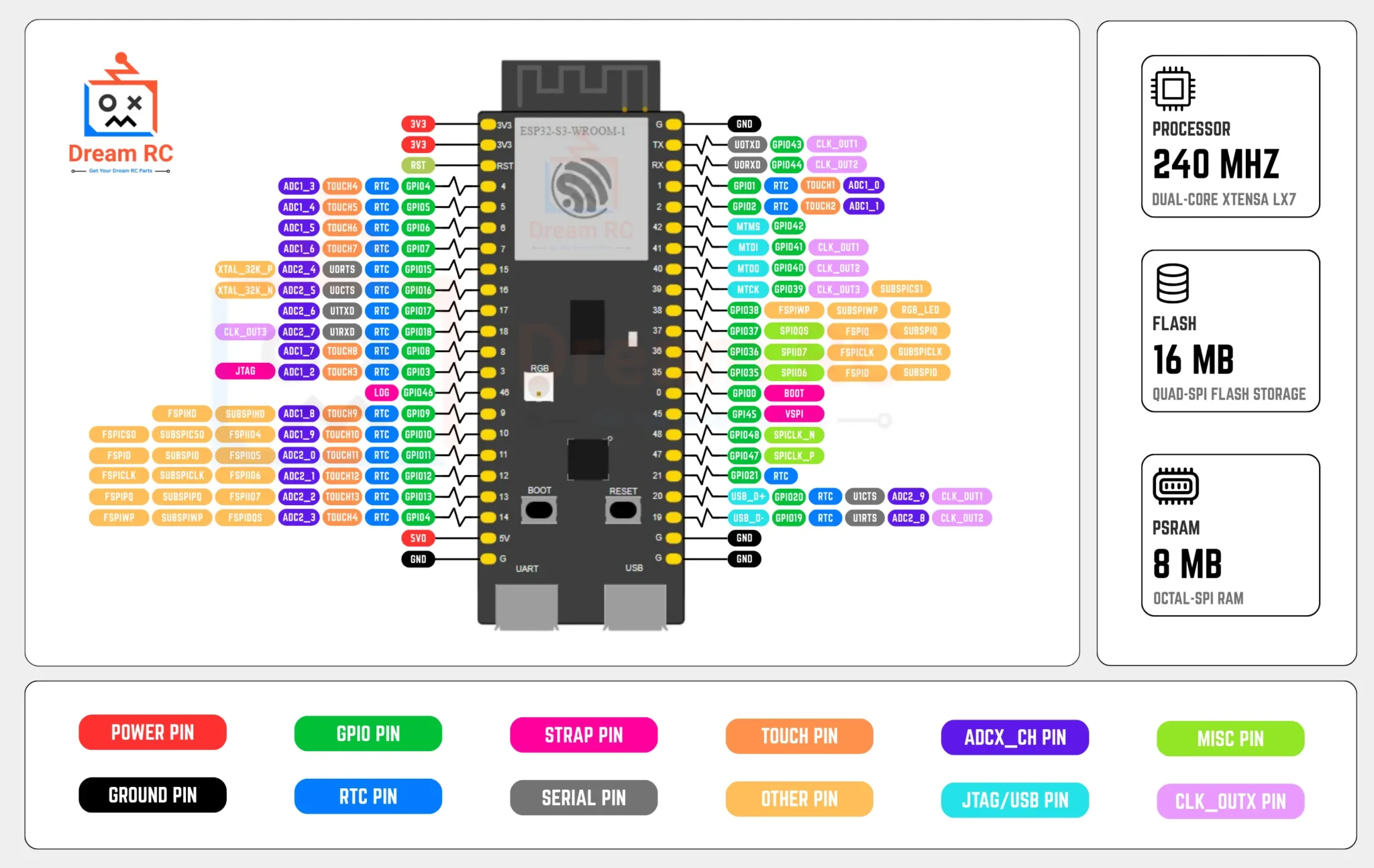1374x868 pixels.
Task: Select the GPIO44 pin label
Action: [787, 164]
